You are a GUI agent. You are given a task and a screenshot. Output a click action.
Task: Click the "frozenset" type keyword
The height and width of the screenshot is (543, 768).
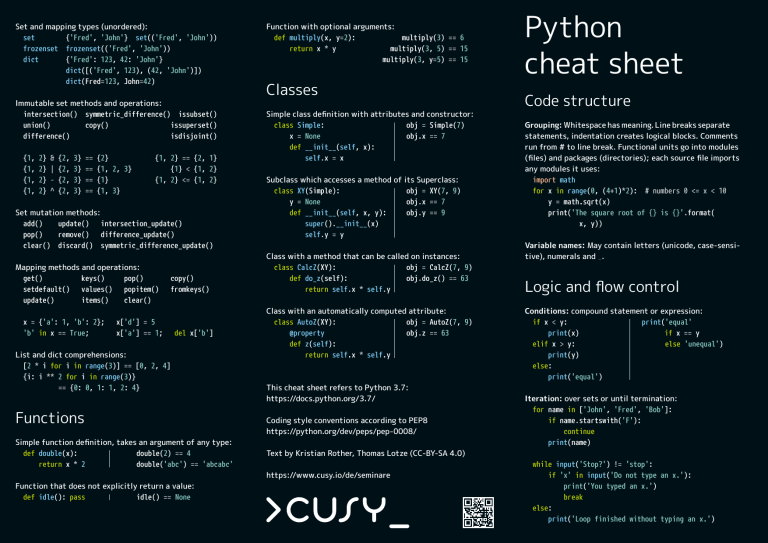(40, 48)
